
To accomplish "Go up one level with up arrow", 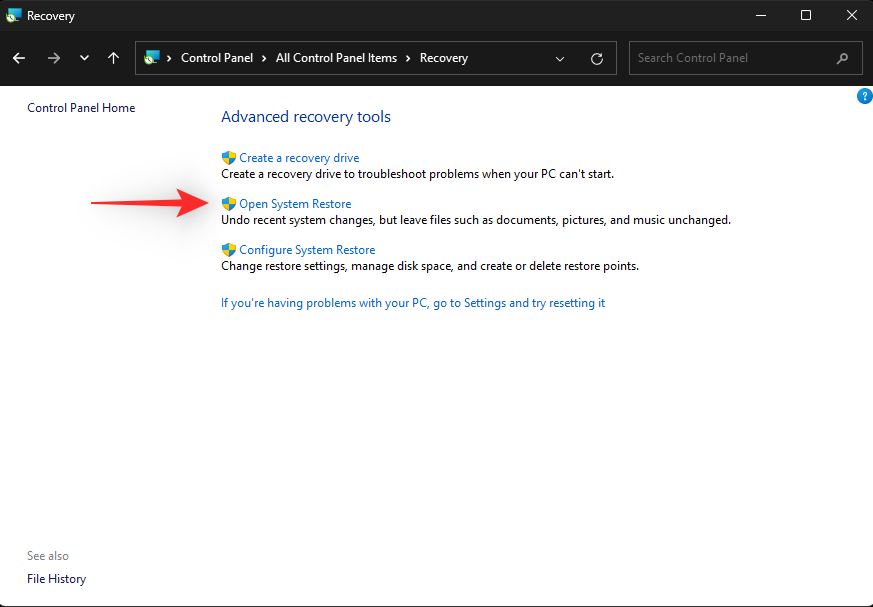I will pos(114,58).
